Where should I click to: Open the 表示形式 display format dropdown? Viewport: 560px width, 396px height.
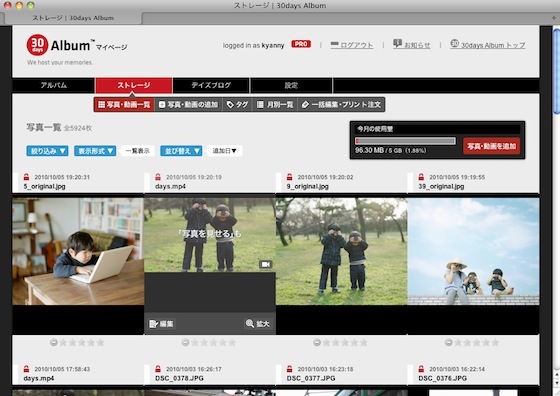(x=95, y=151)
